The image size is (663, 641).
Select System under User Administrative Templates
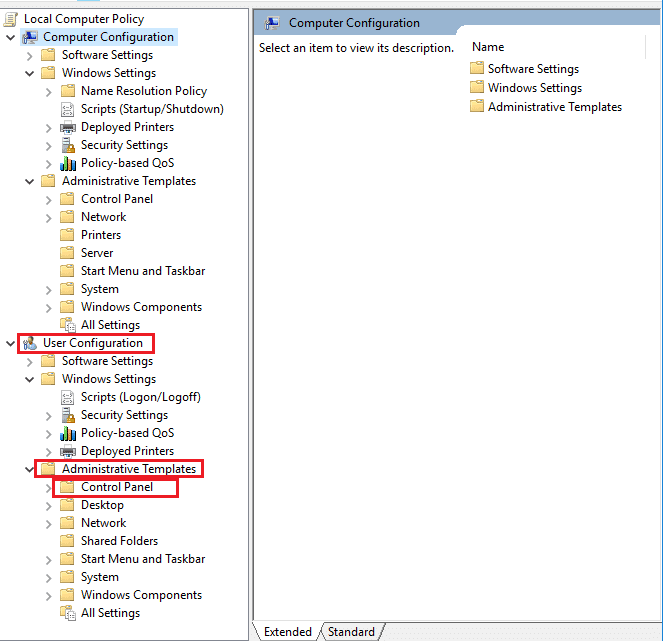(100, 577)
